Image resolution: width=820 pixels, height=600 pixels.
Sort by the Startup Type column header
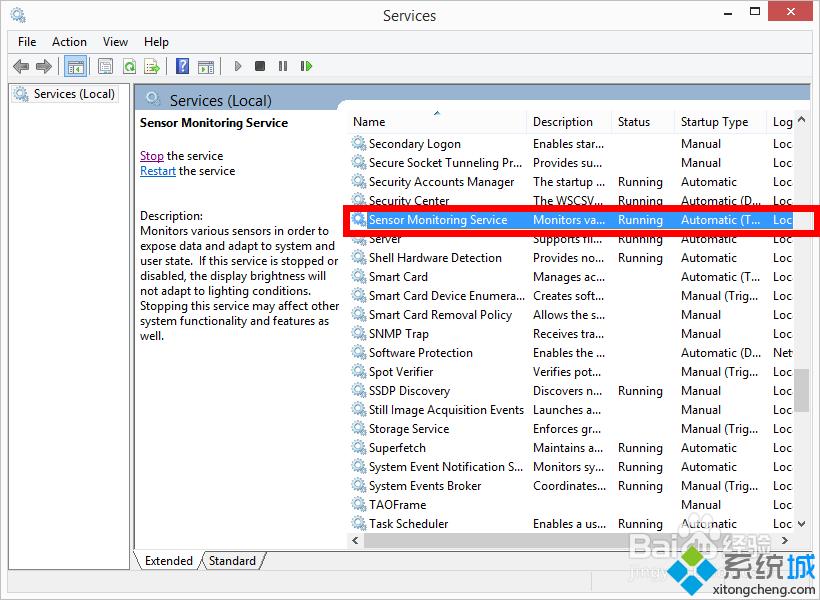(720, 122)
